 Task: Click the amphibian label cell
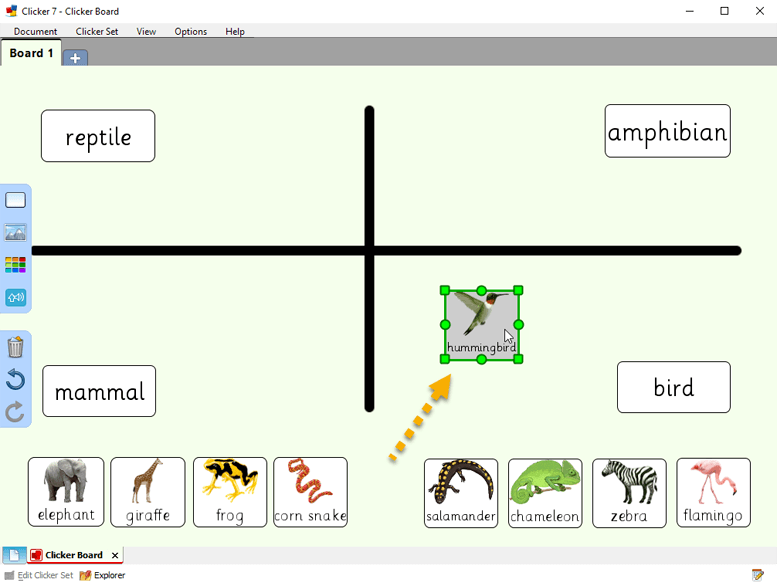[667, 132]
